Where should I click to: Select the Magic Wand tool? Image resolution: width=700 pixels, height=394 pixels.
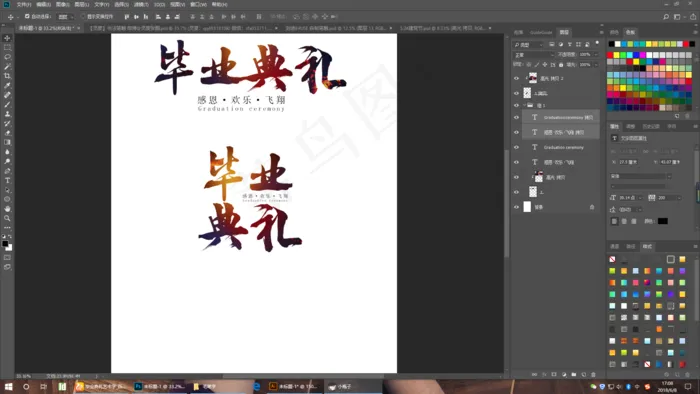(x=7, y=66)
